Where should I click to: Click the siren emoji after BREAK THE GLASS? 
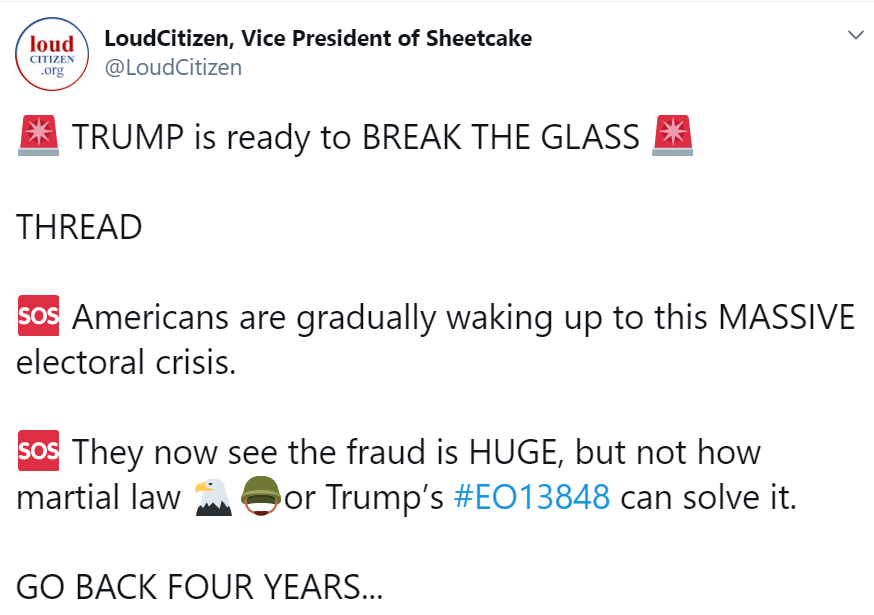(672, 136)
